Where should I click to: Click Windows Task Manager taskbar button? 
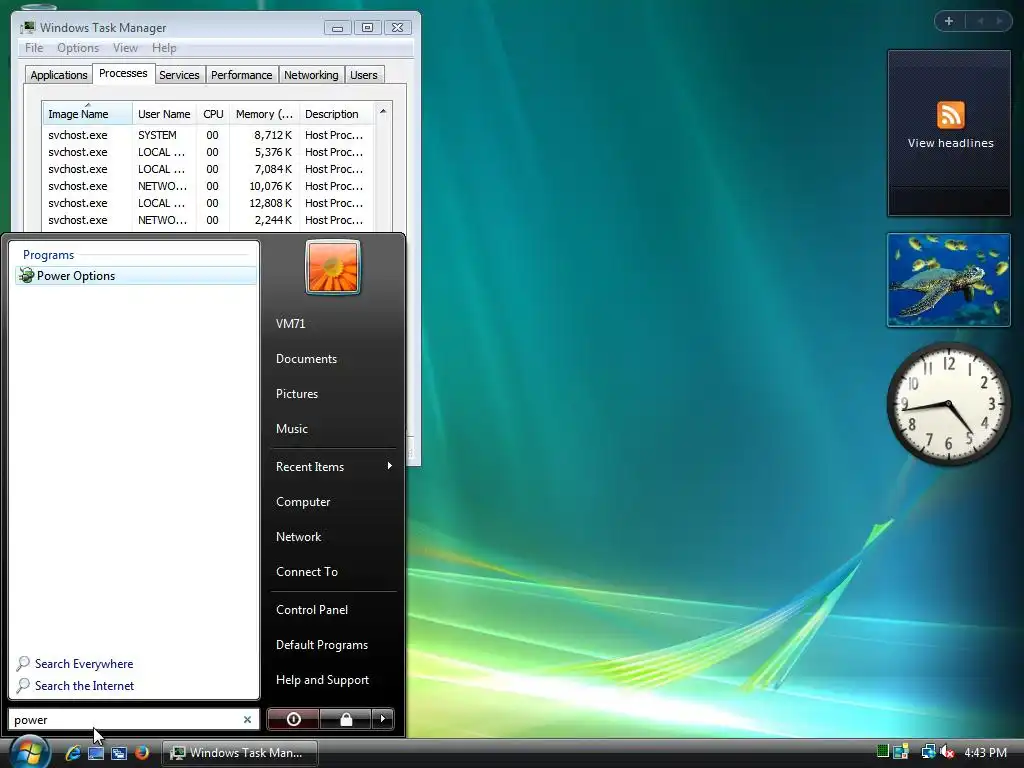pyautogui.click(x=240, y=753)
